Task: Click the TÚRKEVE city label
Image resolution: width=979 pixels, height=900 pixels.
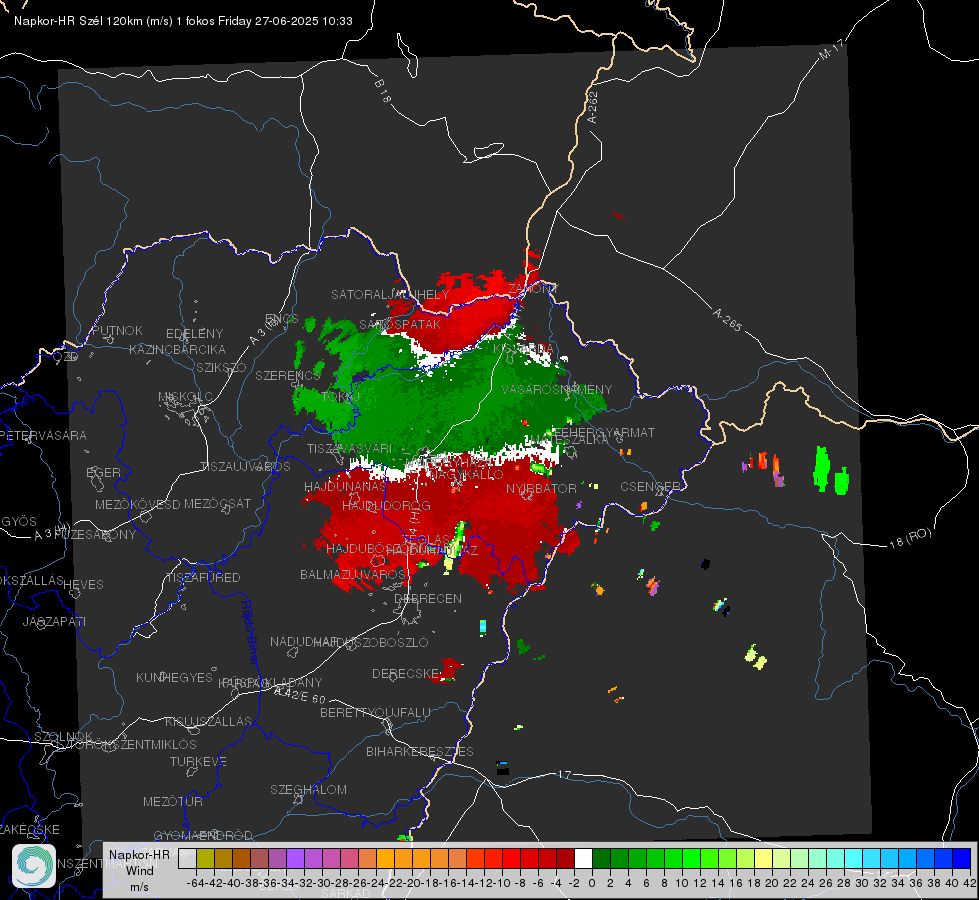Action: [199, 761]
